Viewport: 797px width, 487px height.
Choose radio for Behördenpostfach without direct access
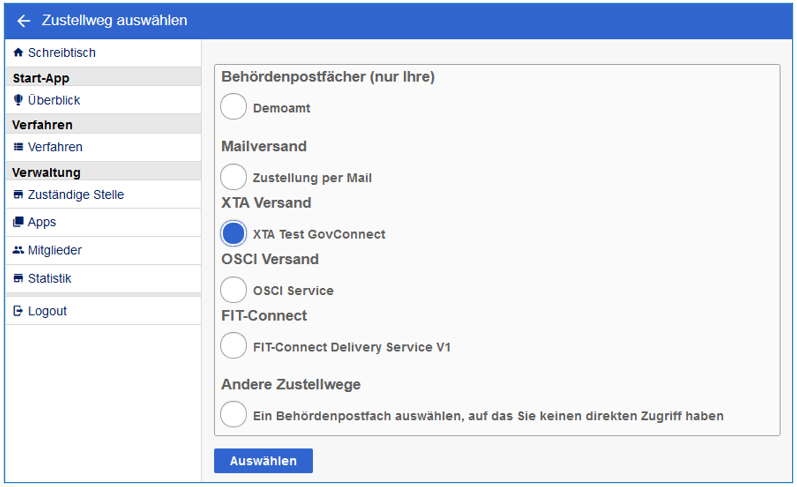[x=233, y=414]
